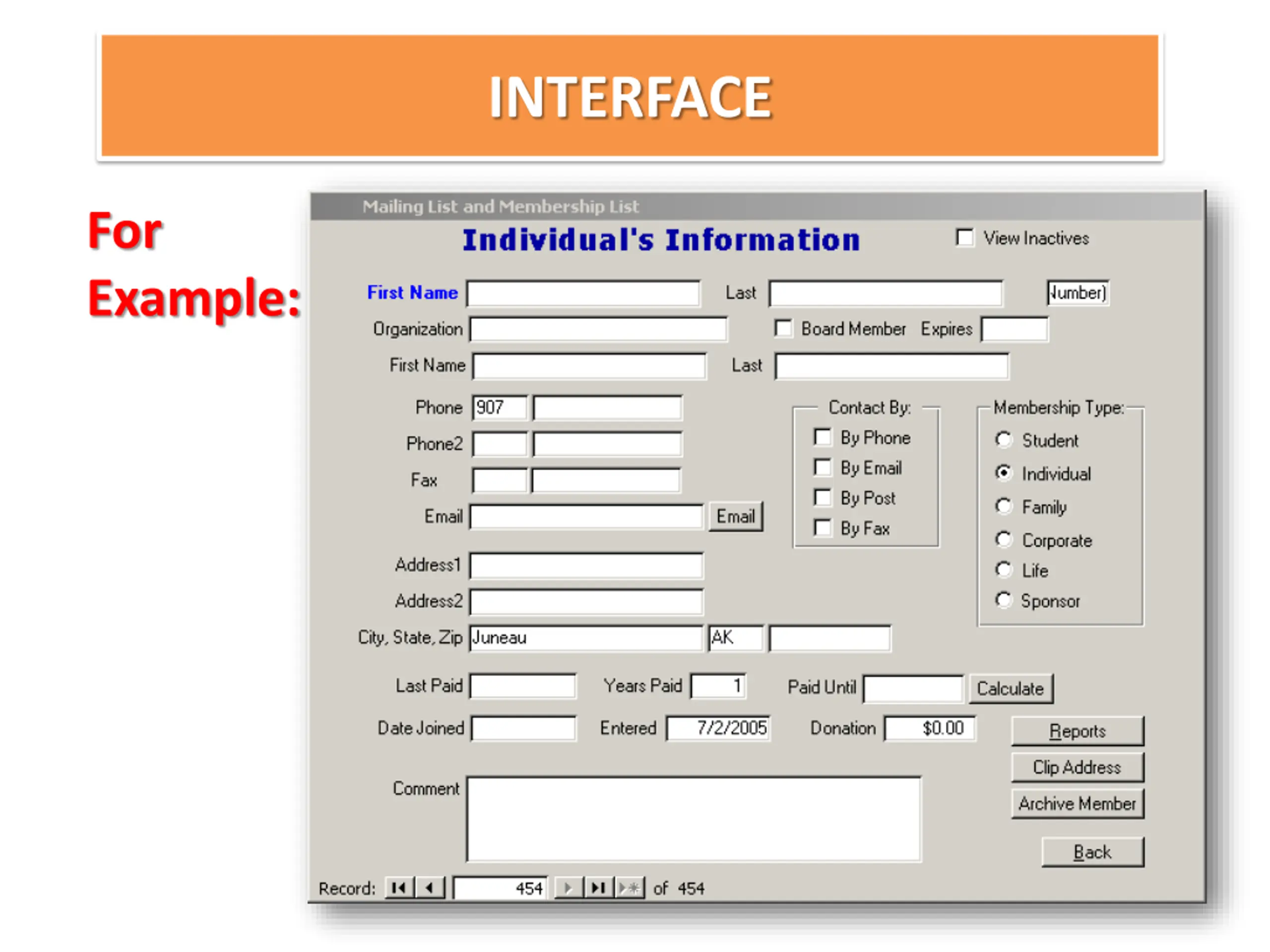1270x952 pixels.
Task: Click Phone2 area code field
Action: click(x=500, y=444)
